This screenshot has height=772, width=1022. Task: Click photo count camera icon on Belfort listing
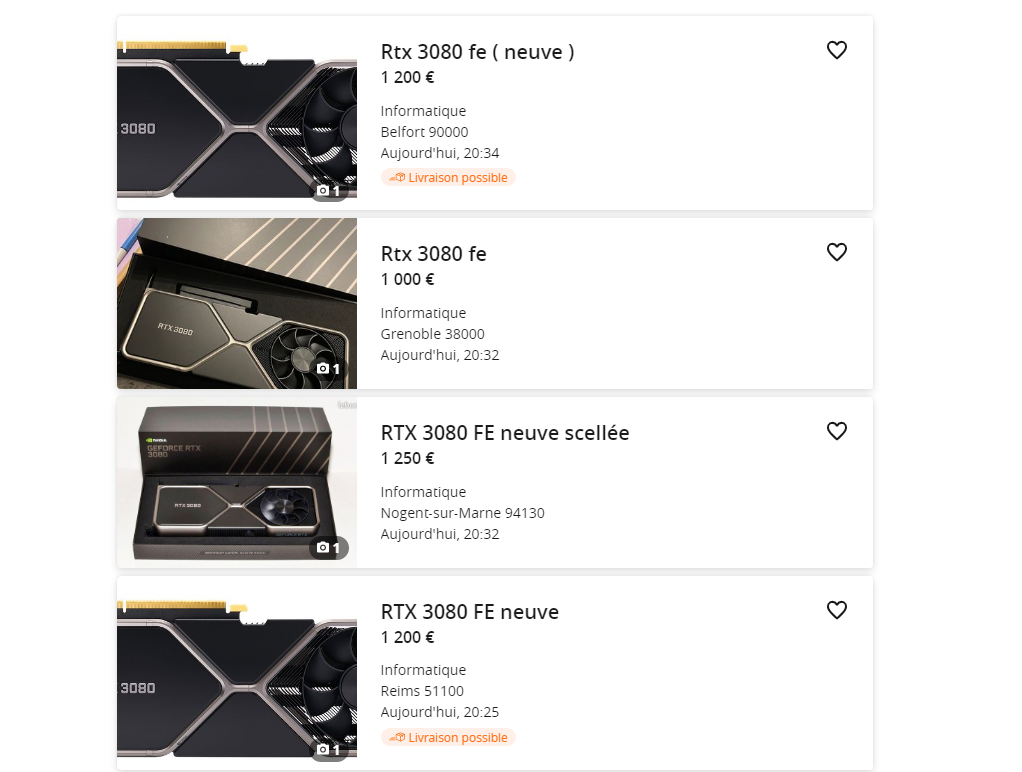[x=323, y=190]
